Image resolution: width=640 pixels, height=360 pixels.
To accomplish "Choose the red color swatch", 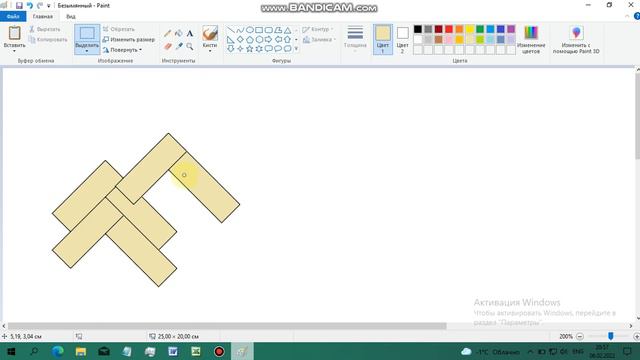I will point(449,29).
